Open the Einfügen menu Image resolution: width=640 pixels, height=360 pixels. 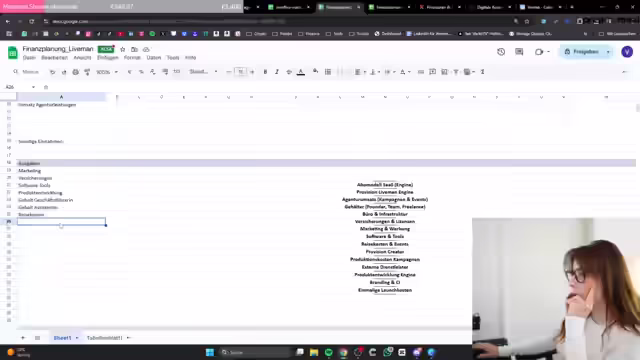(x=107, y=58)
